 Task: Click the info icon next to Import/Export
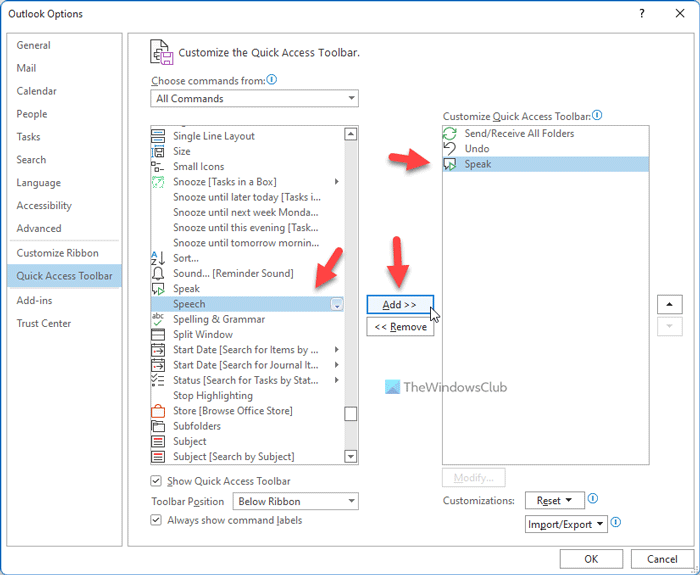coord(616,522)
